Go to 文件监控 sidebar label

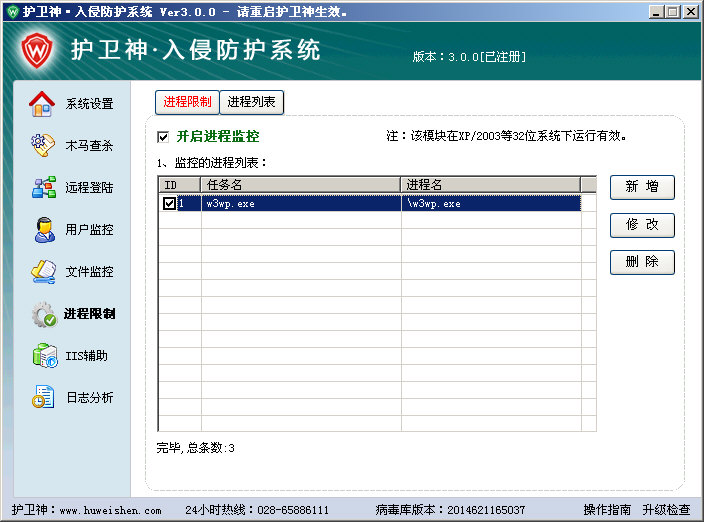tap(89, 272)
